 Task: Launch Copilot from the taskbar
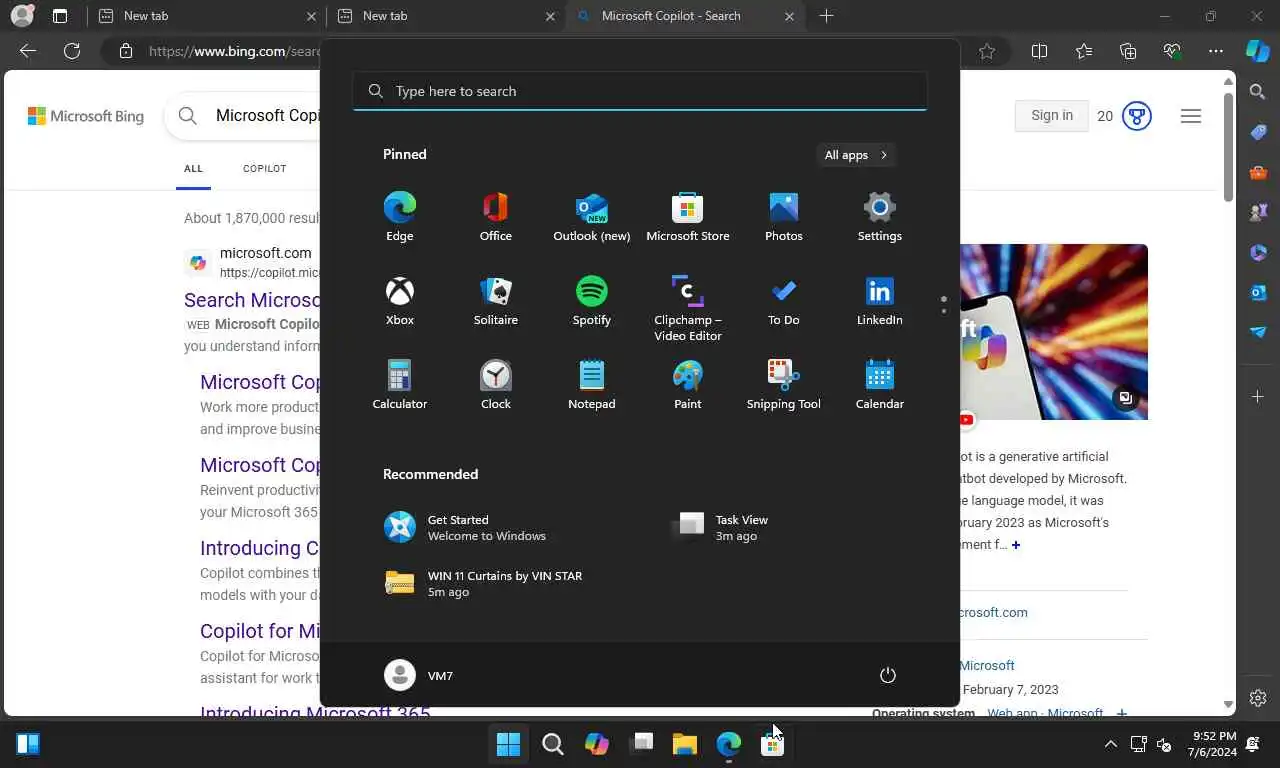point(596,744)
